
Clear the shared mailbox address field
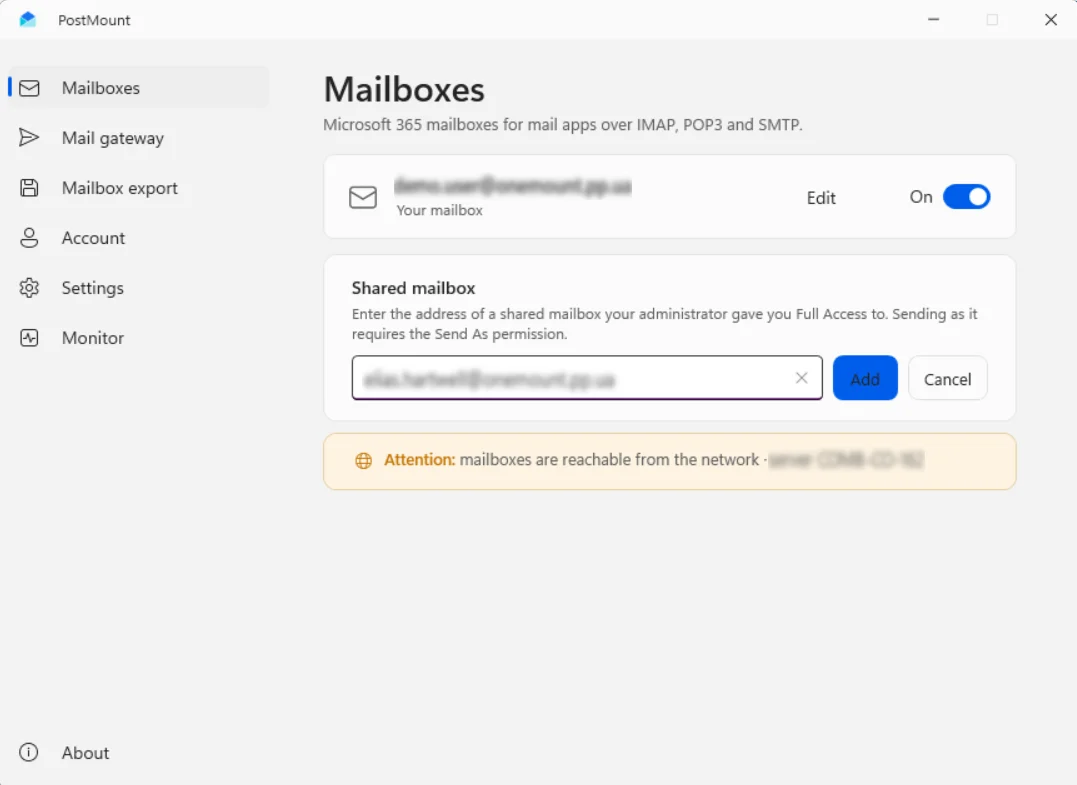tap(801, 378)
